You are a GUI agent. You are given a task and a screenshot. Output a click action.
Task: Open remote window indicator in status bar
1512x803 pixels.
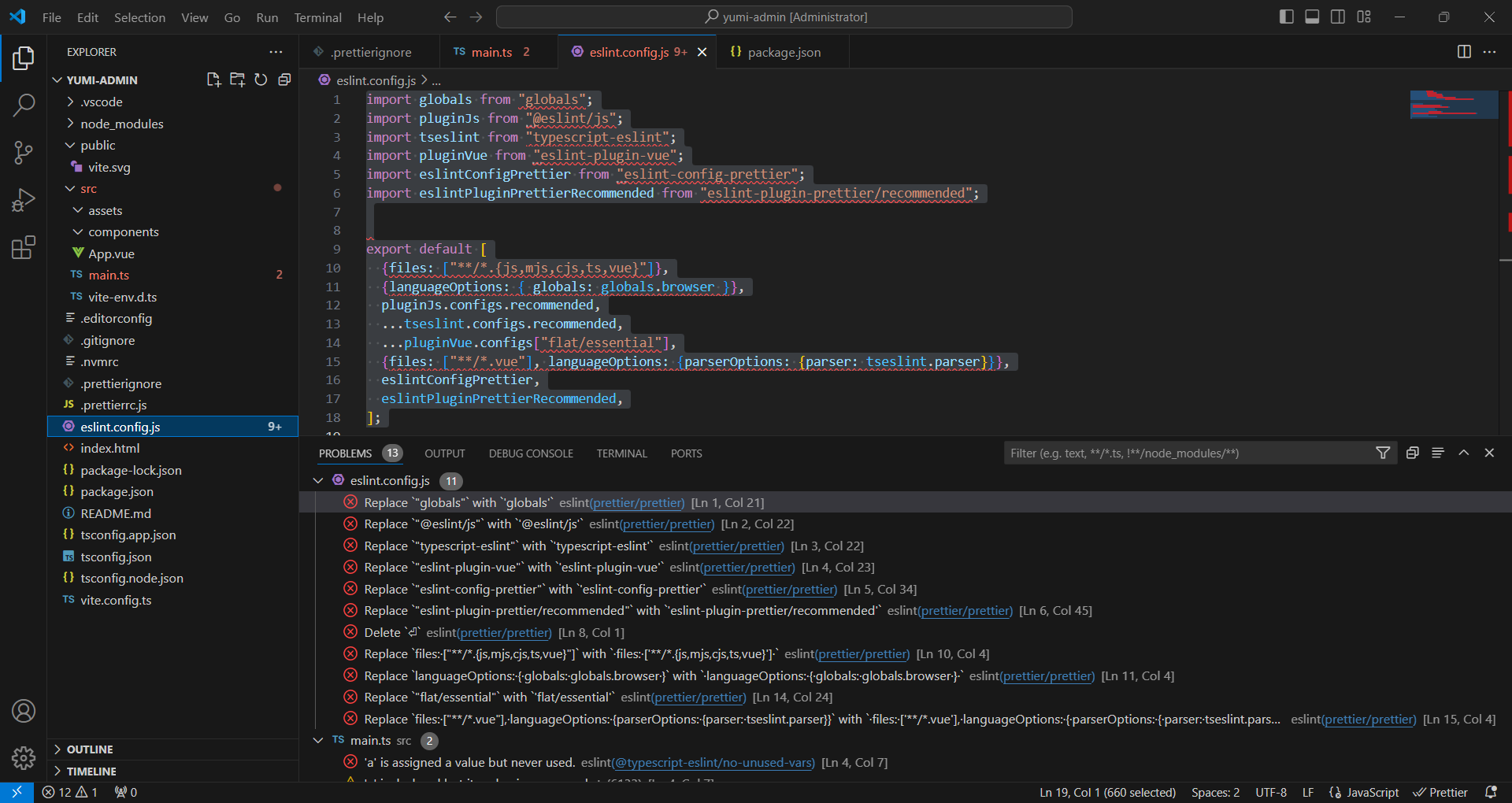click(x=17, y=792)
